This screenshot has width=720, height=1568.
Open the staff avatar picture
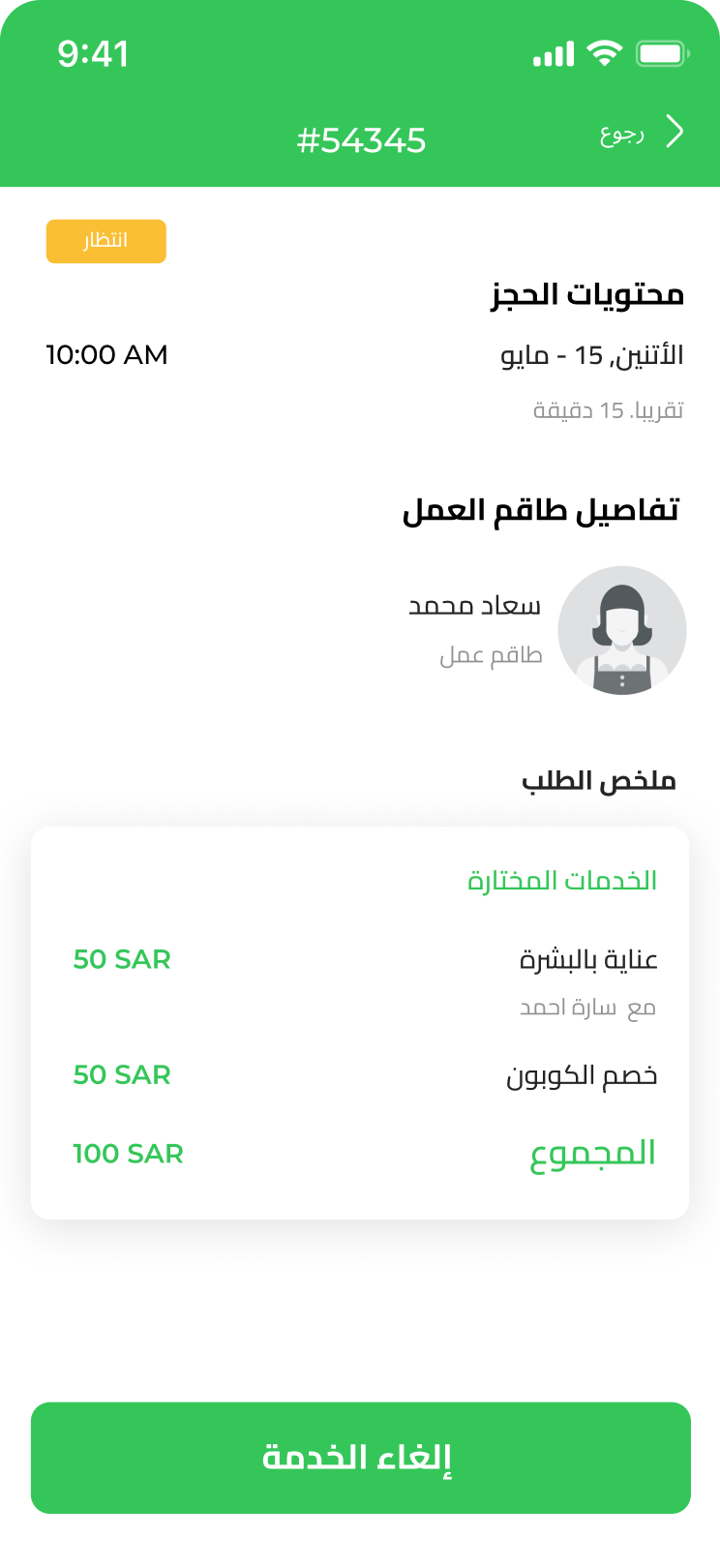pos(622,630)
